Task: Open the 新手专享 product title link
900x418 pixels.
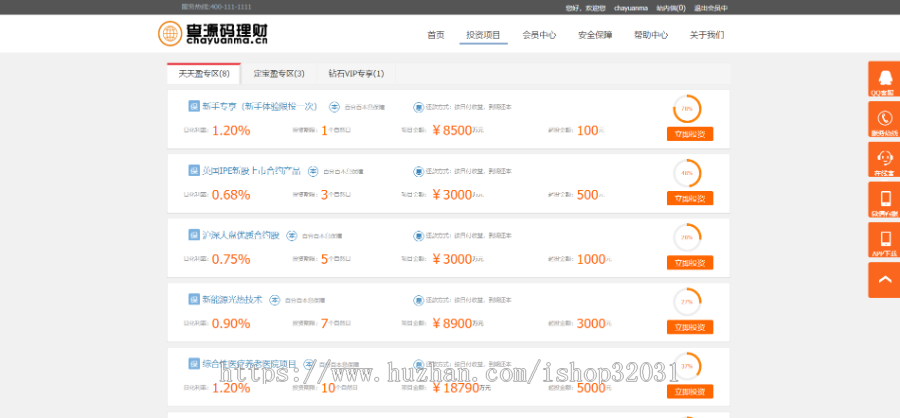Action: point(260,106)
